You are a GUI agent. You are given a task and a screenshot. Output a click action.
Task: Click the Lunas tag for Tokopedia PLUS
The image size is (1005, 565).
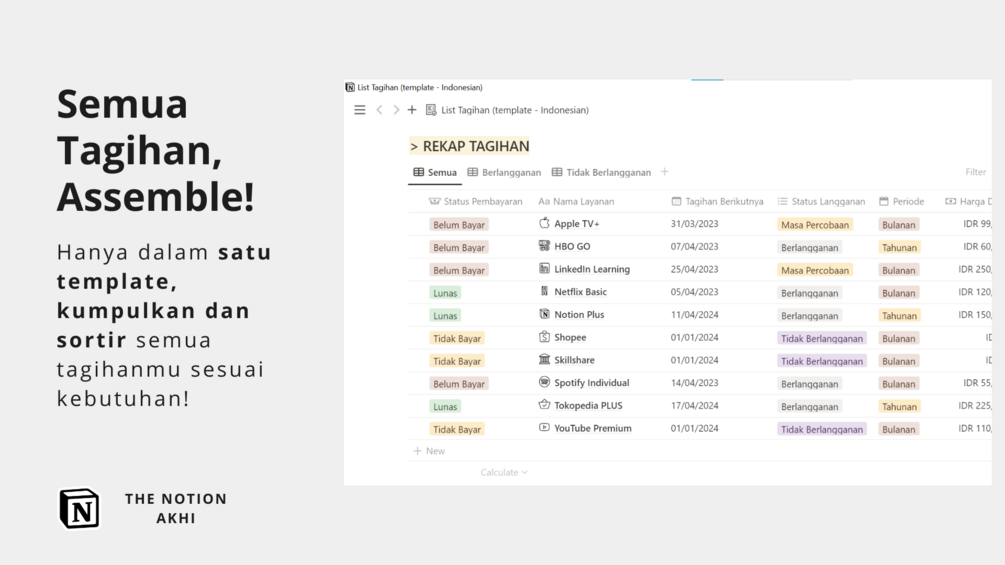click(x=445, y=407)
